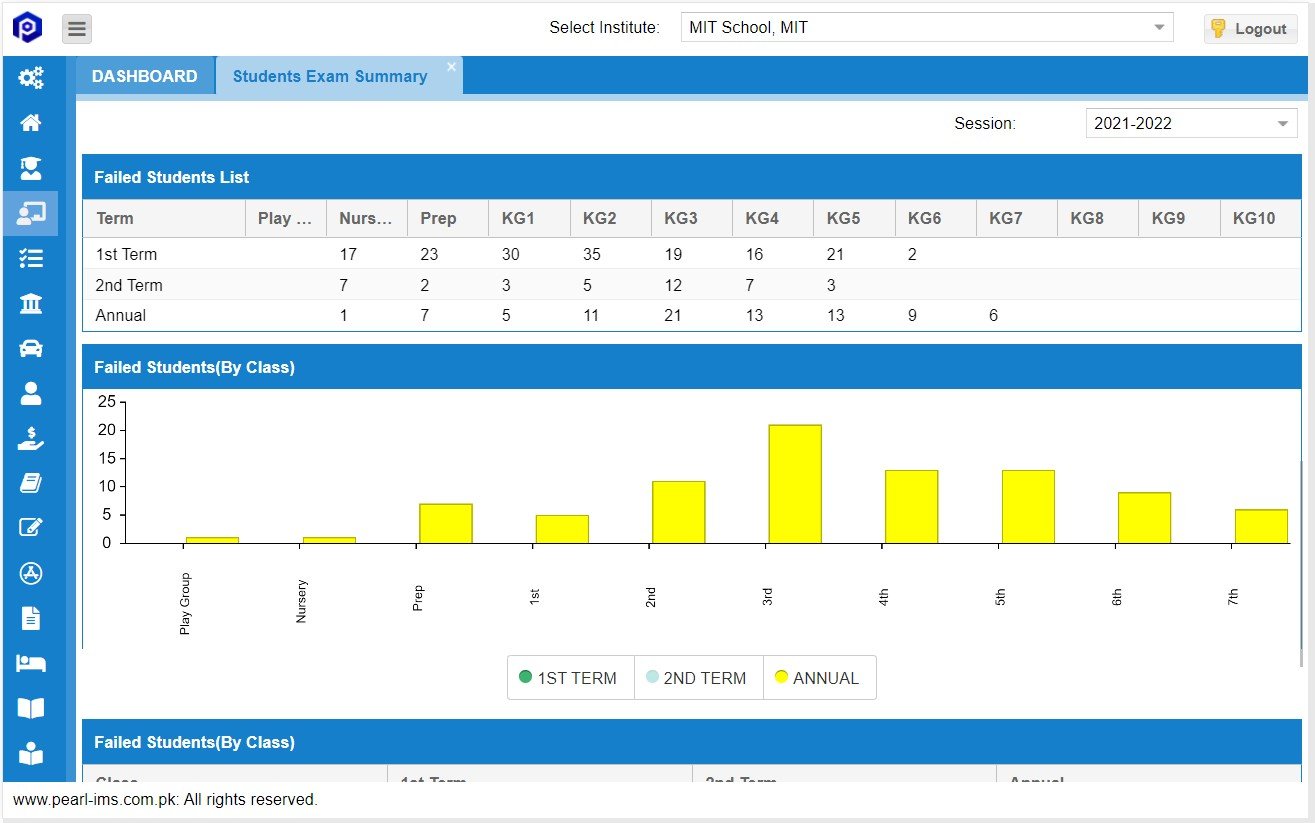Open the Students graduation-cap sidebar icon
The height and width of the screenshot is (823, 1315).
[x=30, y=168]
